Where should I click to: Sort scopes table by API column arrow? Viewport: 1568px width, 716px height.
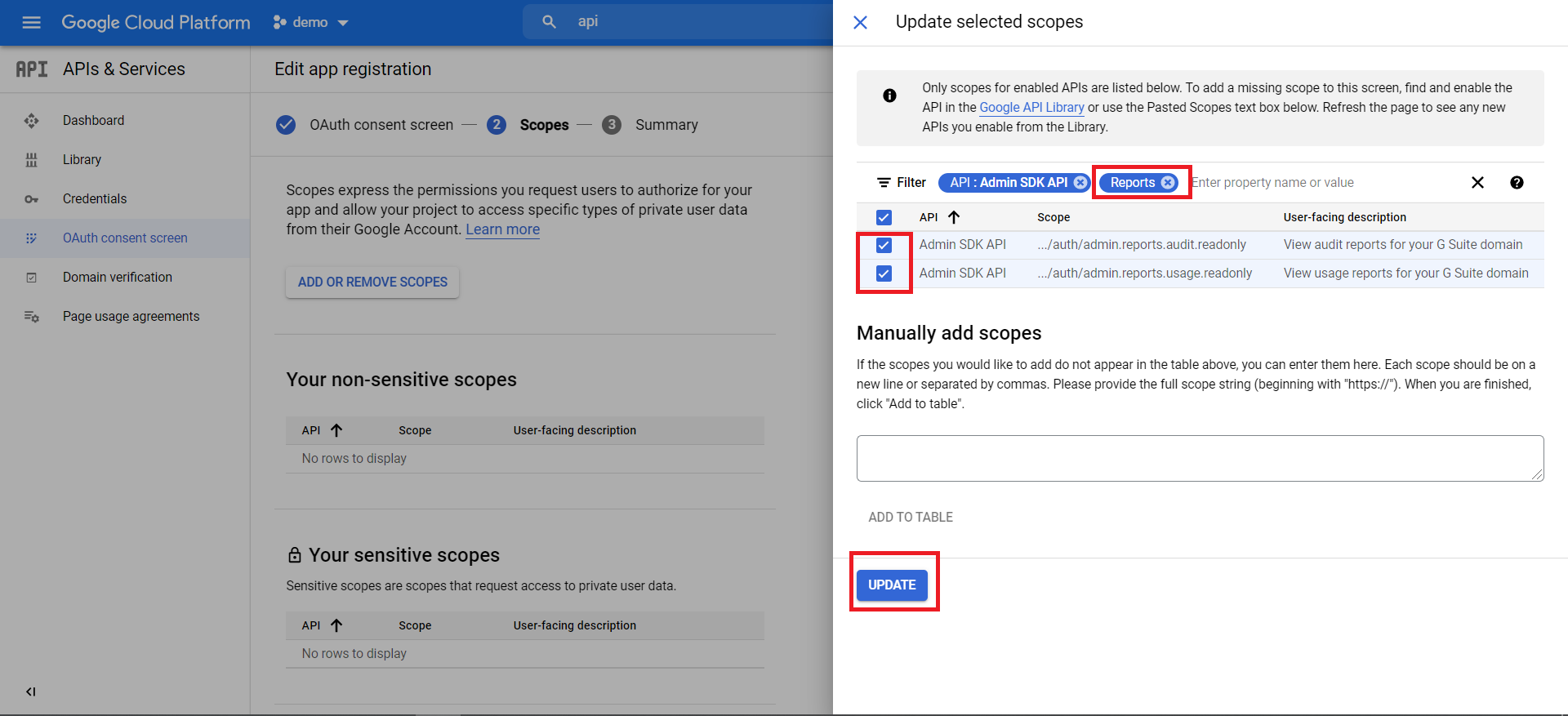954,217
